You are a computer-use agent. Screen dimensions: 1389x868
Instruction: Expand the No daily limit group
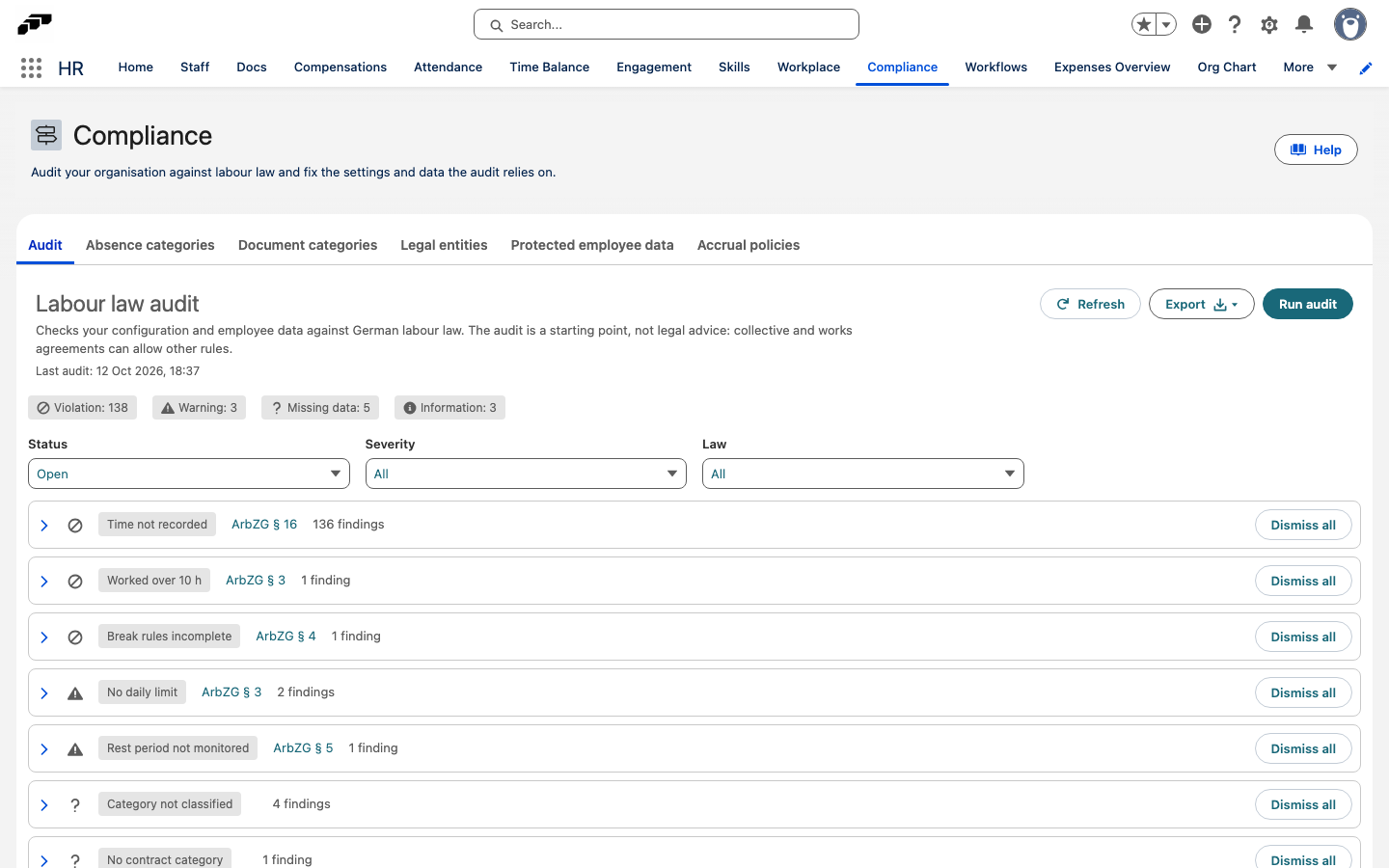[x=44, y=693]
